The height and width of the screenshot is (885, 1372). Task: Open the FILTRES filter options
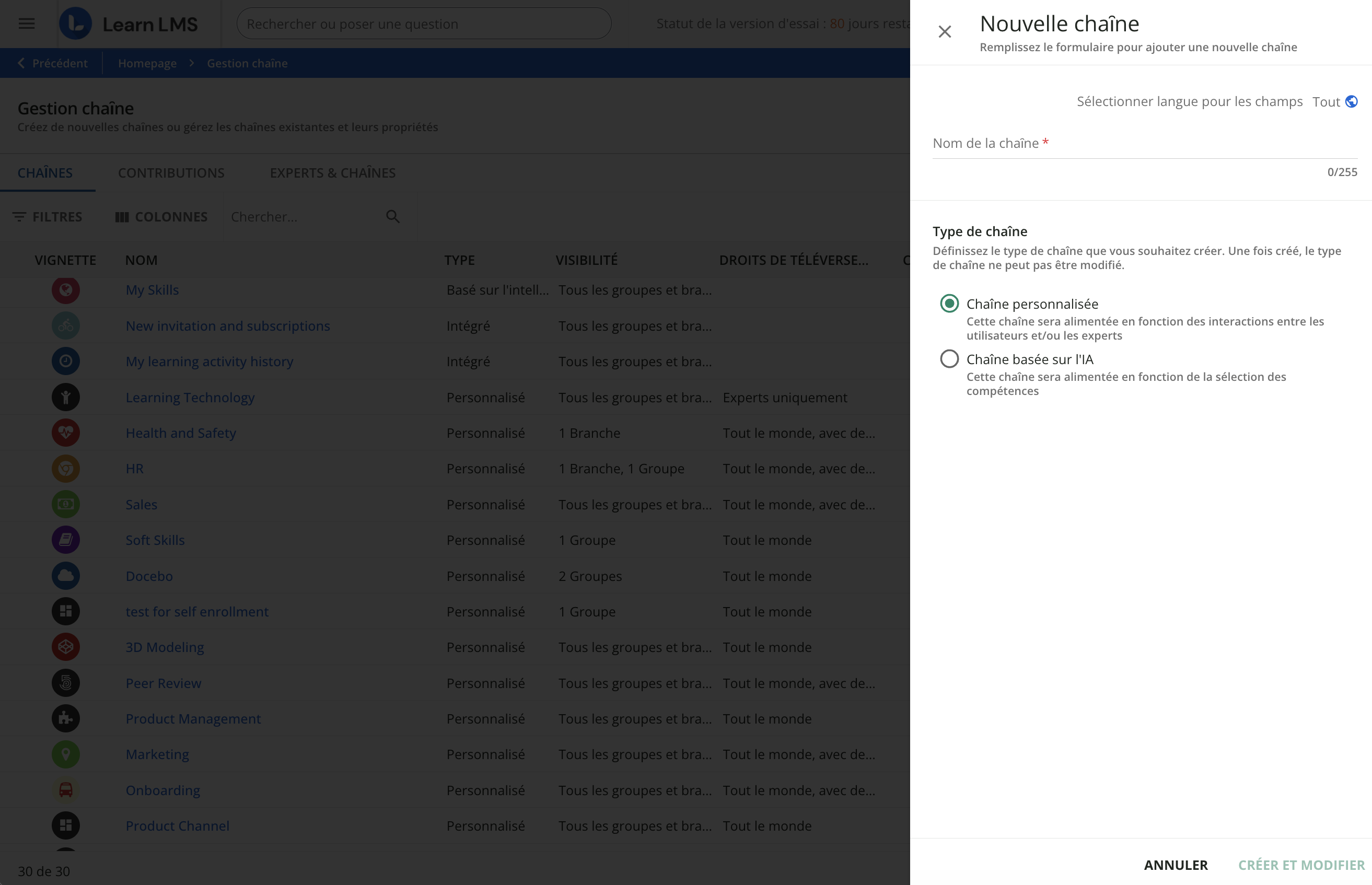point(48,217)
